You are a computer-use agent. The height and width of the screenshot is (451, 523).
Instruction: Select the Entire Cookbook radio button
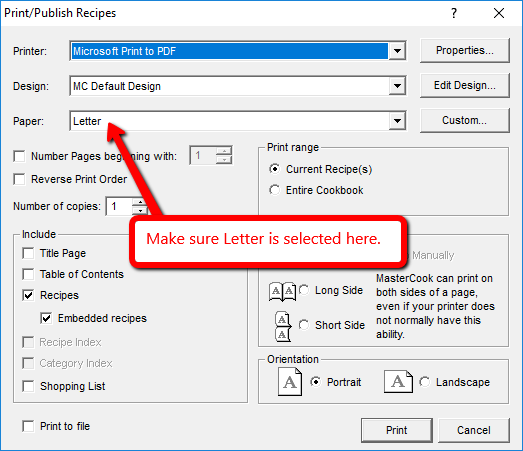pos(275,190)
